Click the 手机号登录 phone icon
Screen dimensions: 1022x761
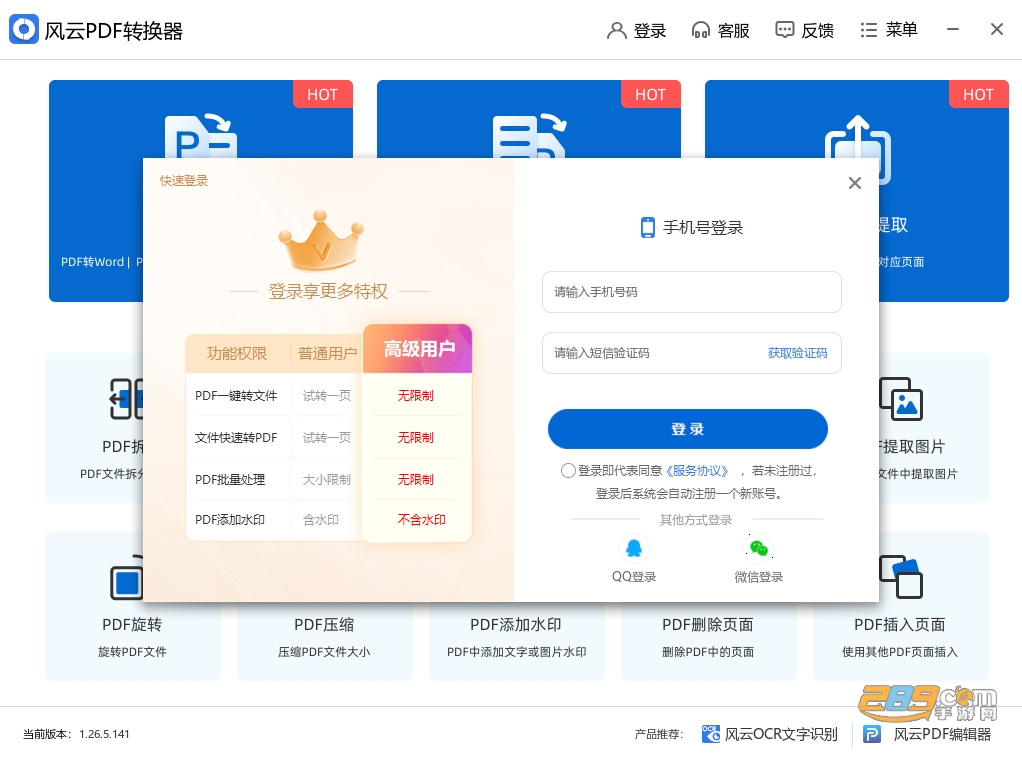coord(647,227)
